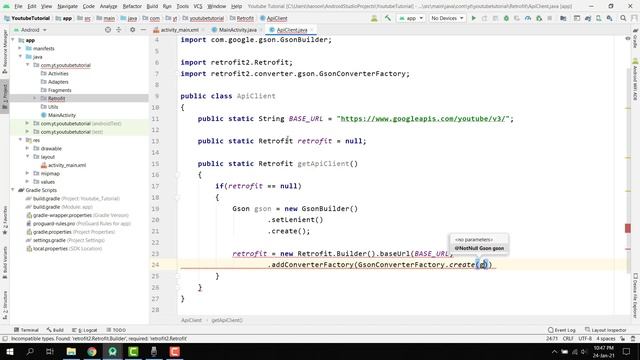
Task: Open the app run configuration dropdown
Action: pyautogui.click(x=411, y=18)
